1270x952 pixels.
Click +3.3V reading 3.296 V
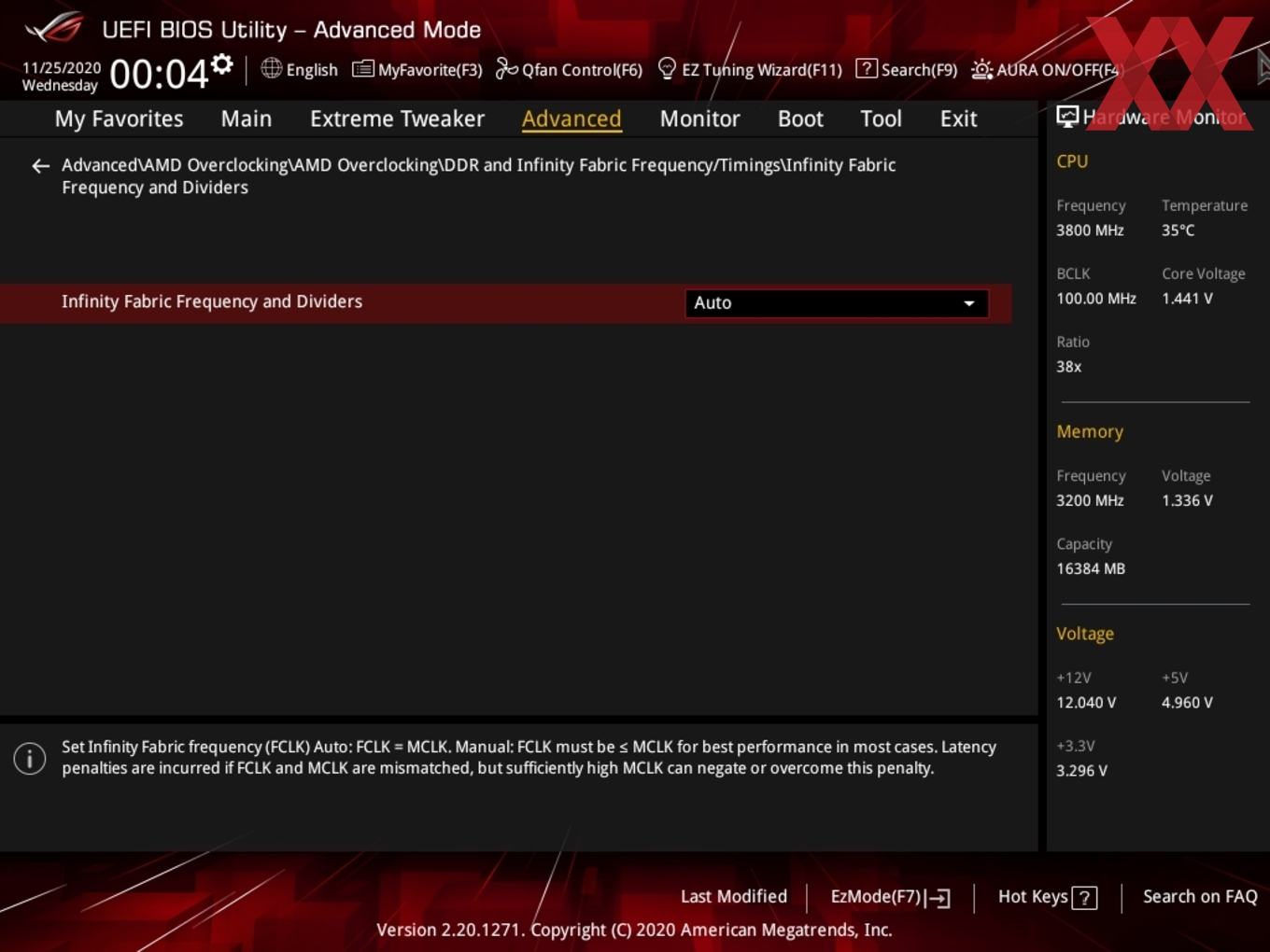tap(1081, 771)
